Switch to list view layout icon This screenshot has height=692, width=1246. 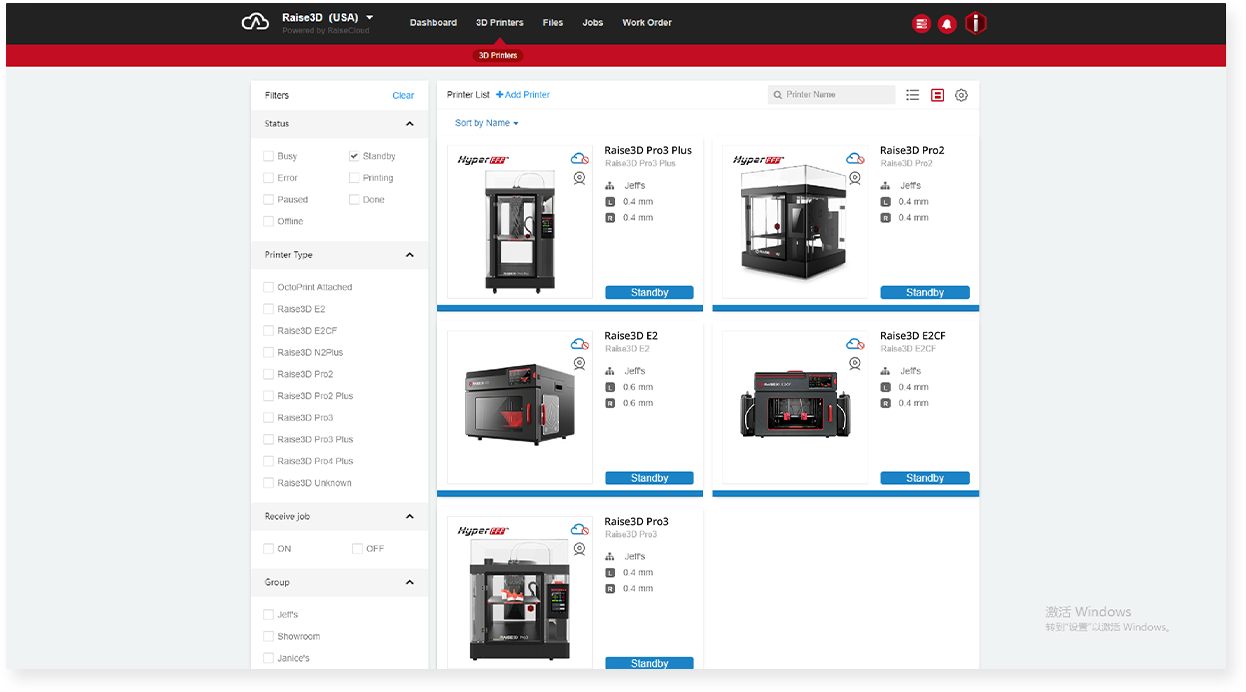coord(913,95)
